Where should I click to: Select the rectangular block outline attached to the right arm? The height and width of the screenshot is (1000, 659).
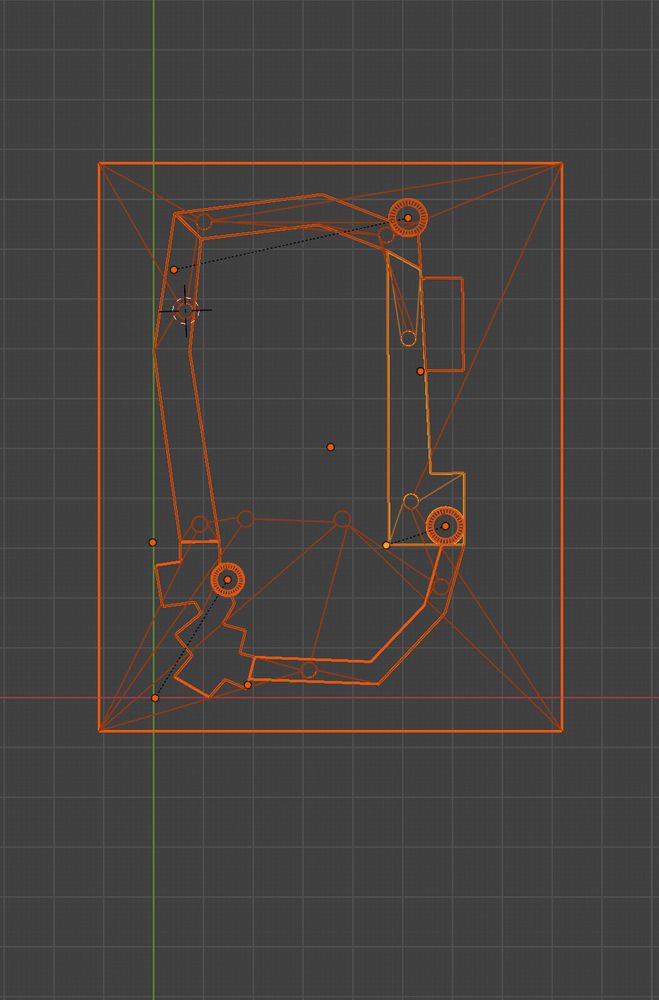pyautogui.click(x=443, y=324)
